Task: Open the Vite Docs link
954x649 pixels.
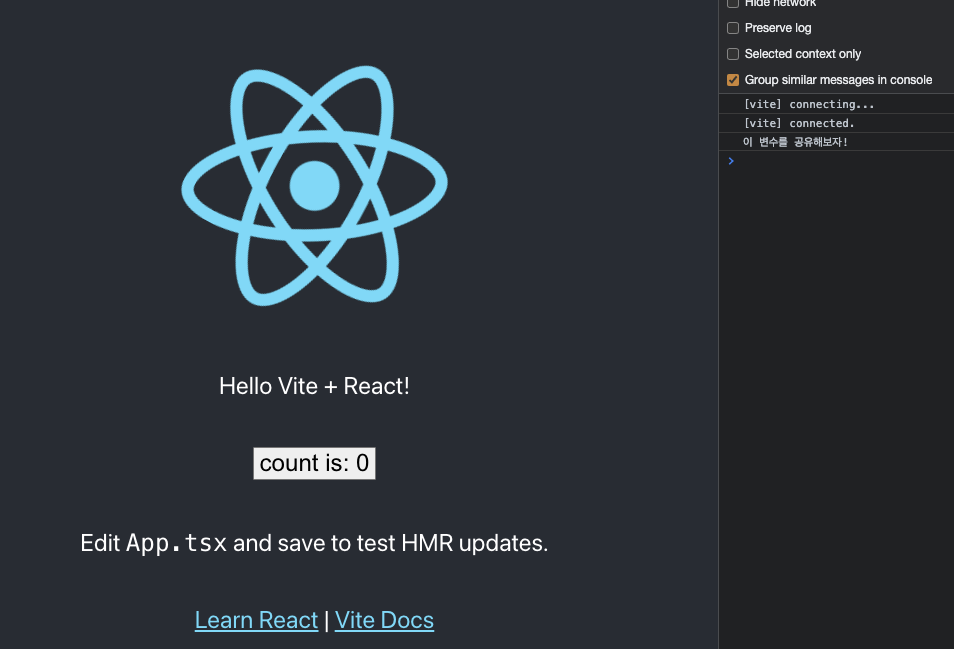Action: 384,620
